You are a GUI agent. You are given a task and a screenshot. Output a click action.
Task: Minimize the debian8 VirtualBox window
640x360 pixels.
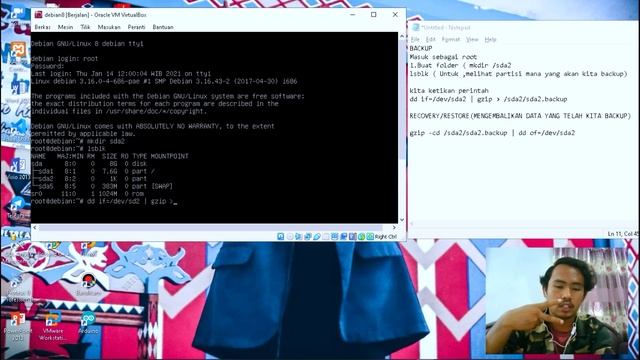(x=353, y=15)
